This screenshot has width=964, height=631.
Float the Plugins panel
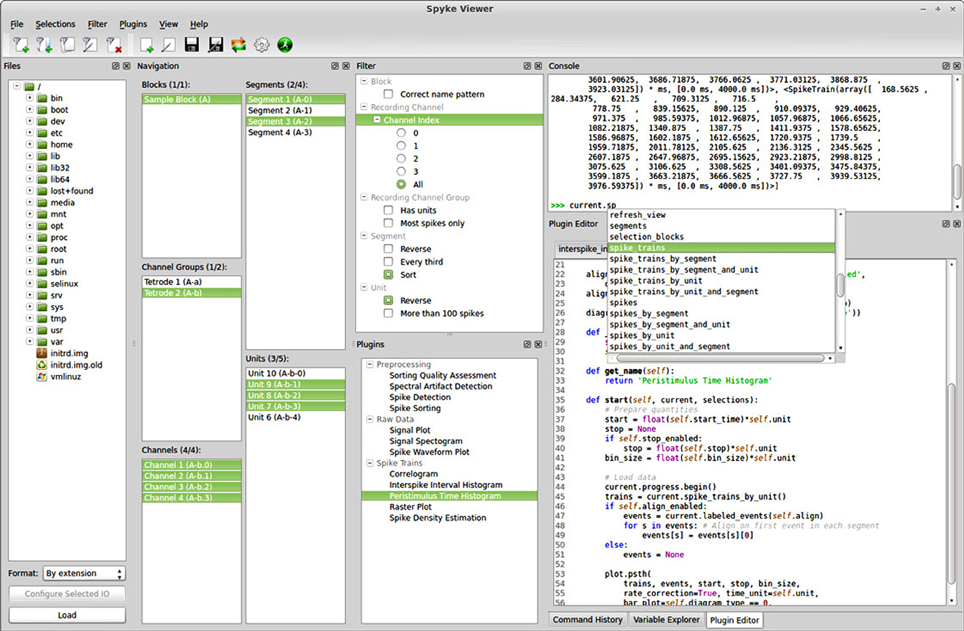point(527,344)
